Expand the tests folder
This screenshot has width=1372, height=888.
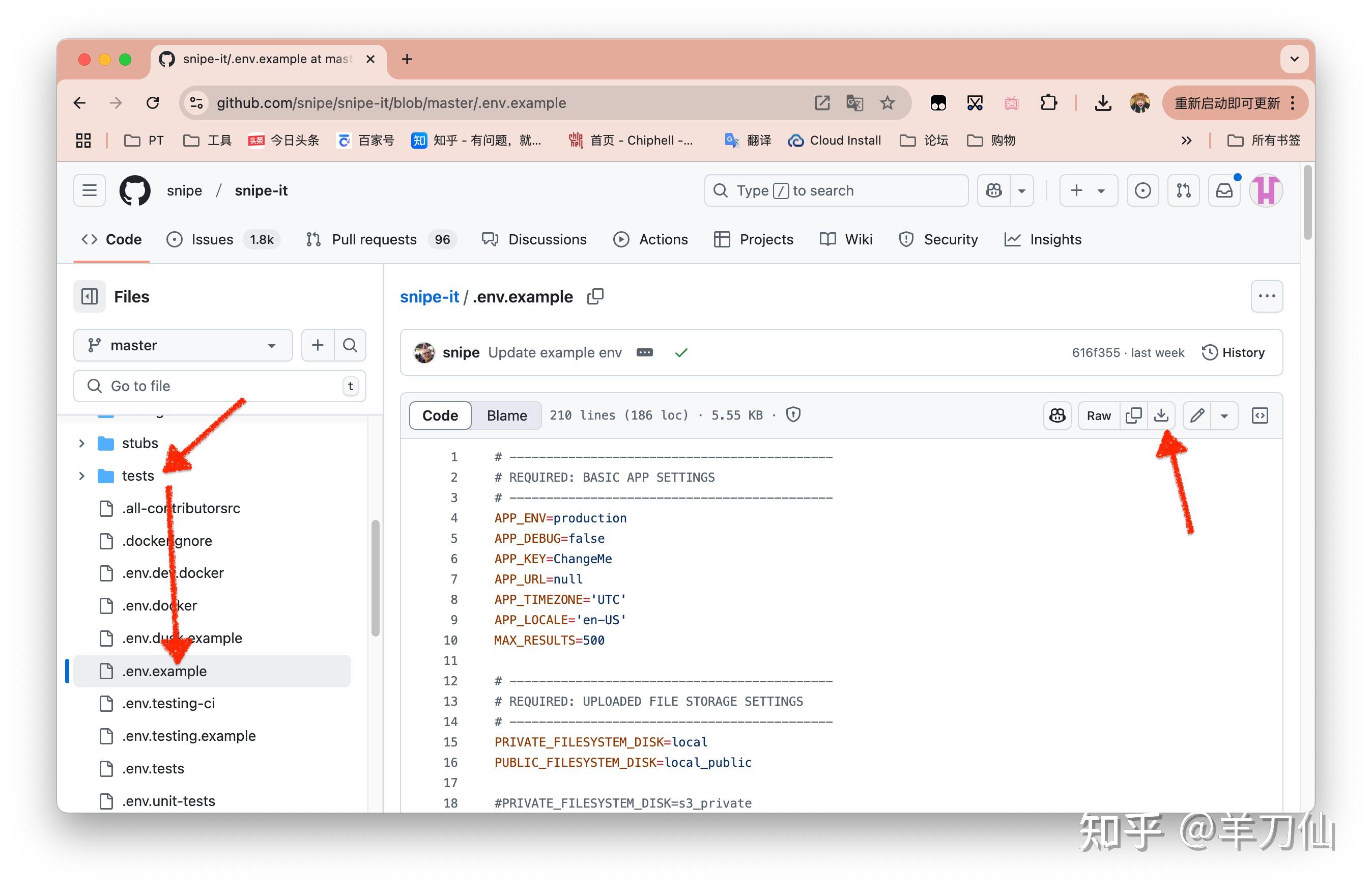tap(81, 476)
